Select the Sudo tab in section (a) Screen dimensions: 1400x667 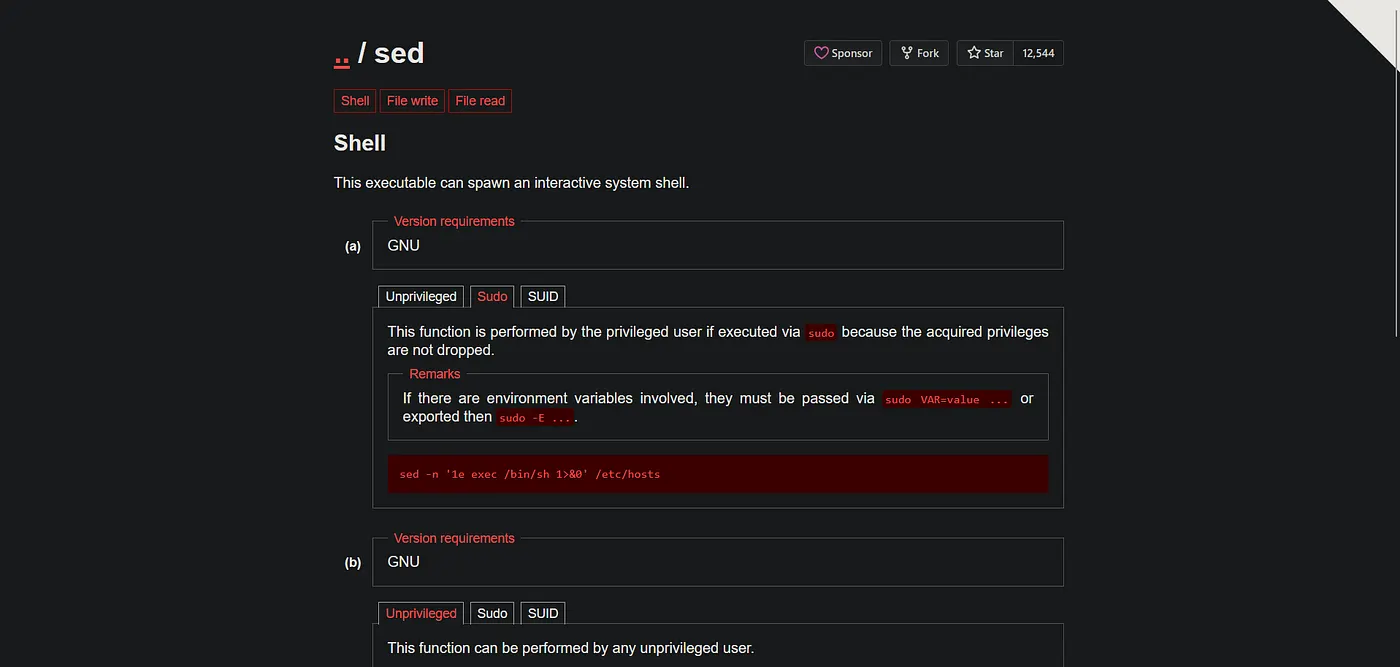tap(492, 297)
